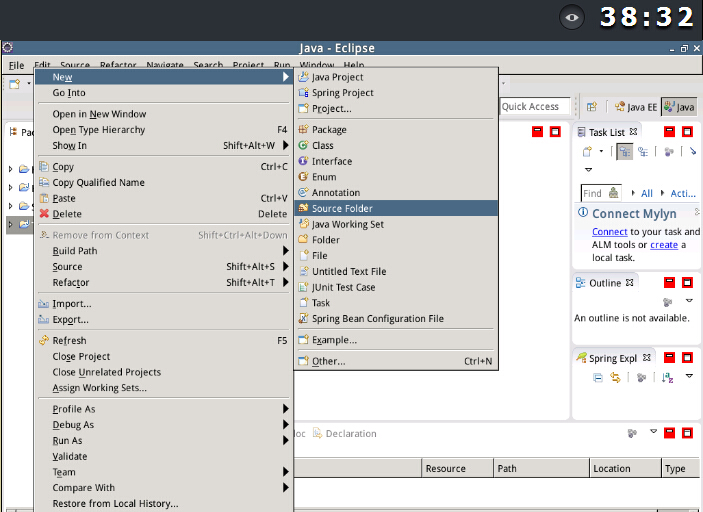Switch to Java EE perspective
Image resolution: width=703 pixels, height=512 pixels.
pos(636,107)
